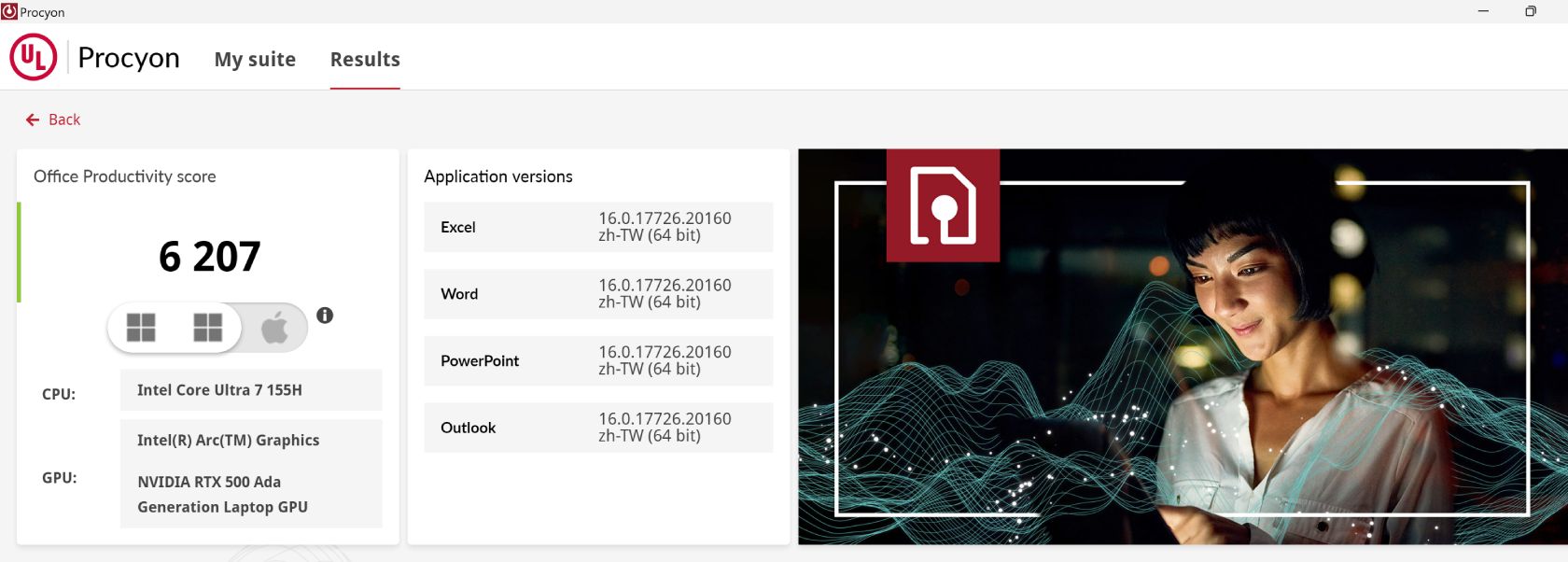Select the Word version row
Viewport: 1568px width, 562px height.
coord(598,294)
